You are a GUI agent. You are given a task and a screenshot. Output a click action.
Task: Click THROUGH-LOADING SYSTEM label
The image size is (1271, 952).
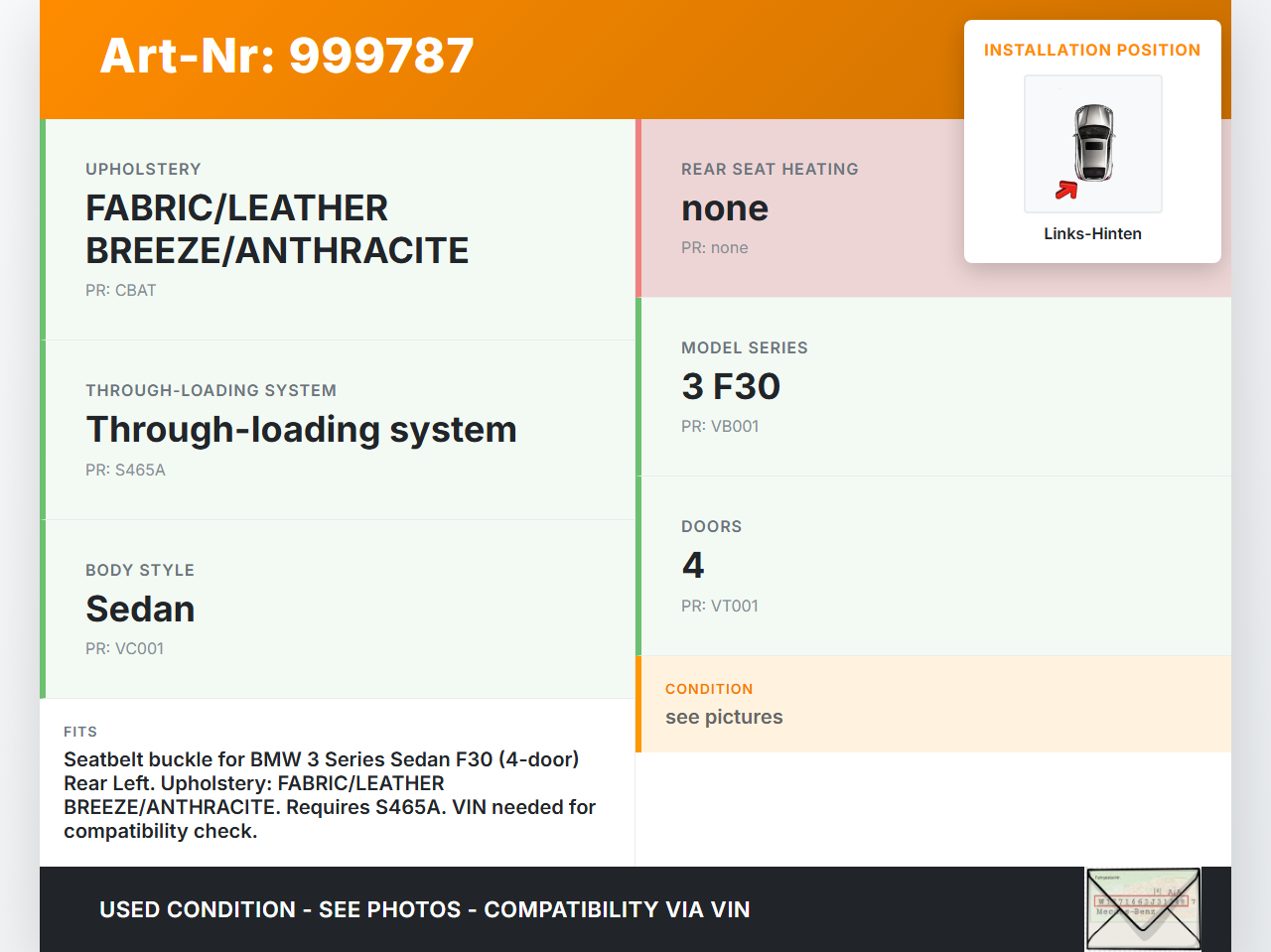(x=211, y=390)
